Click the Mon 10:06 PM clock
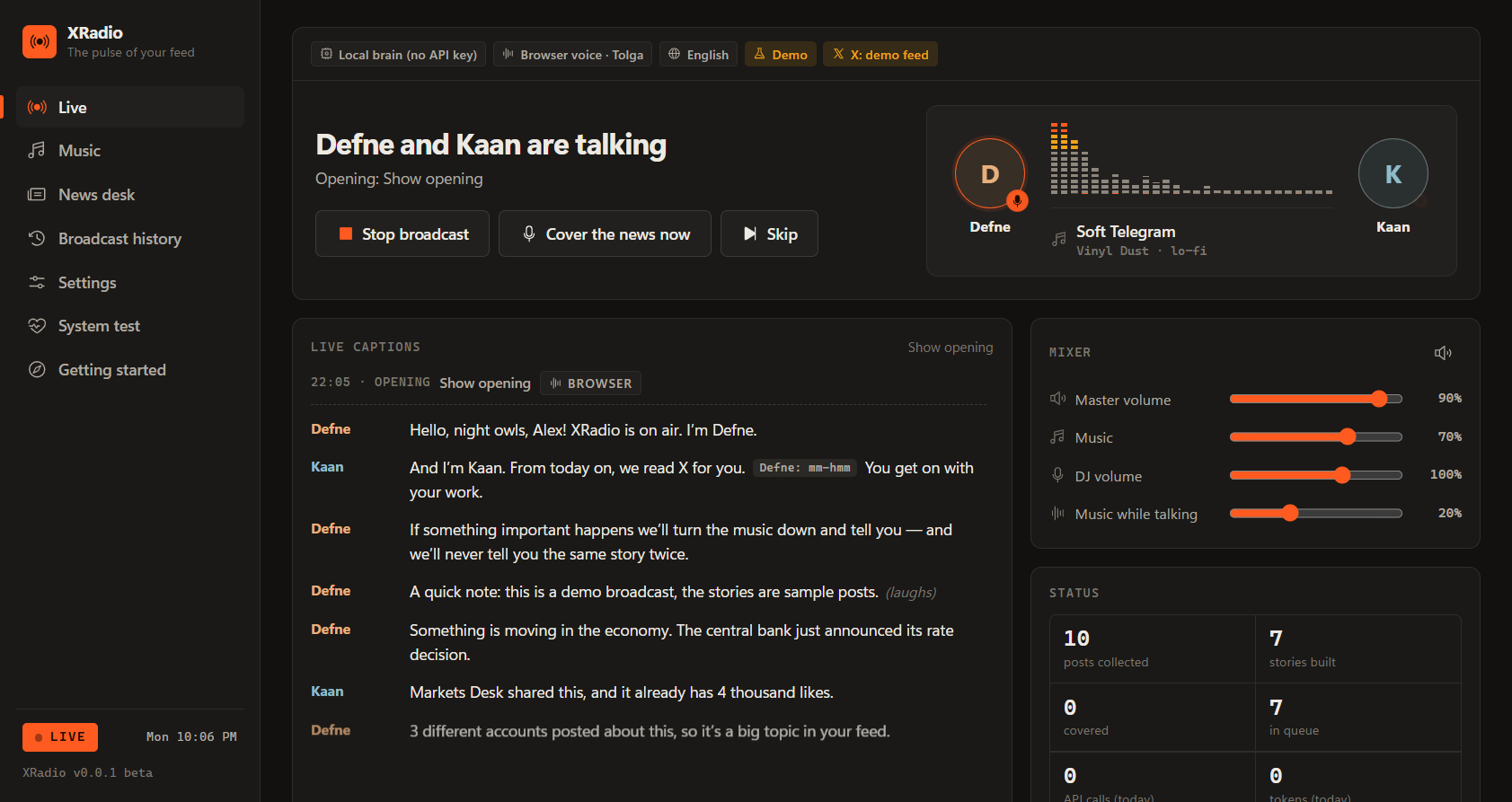 tap(191, 737)
